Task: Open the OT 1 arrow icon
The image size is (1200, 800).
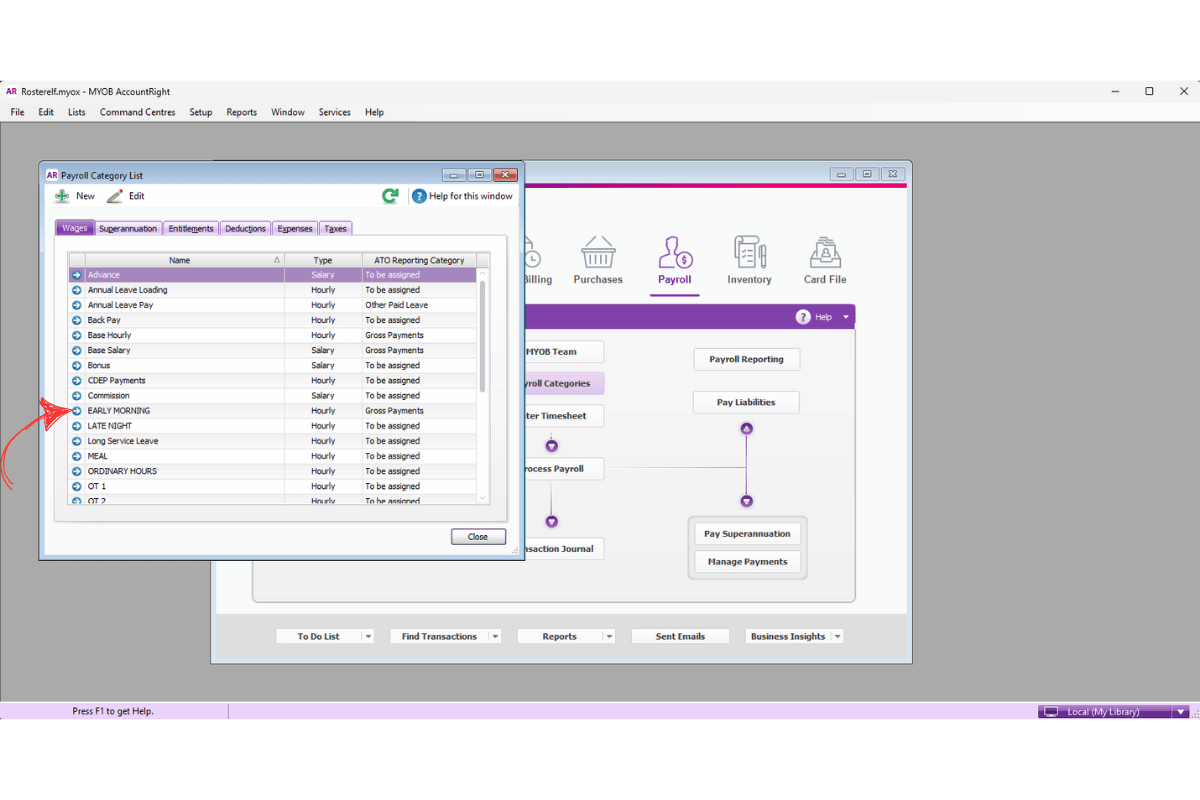Action: pos(77,486)
